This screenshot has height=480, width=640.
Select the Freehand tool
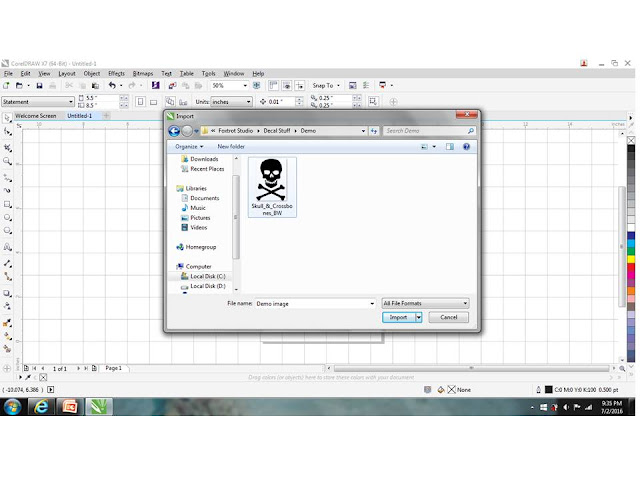(x=7, y=178)
